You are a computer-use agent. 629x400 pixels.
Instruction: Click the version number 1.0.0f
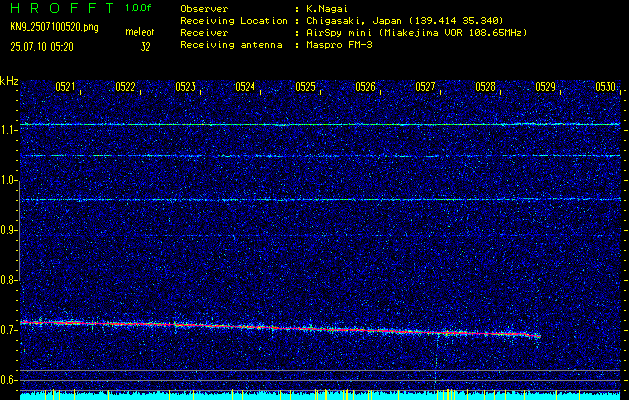[x=138, y=8]
